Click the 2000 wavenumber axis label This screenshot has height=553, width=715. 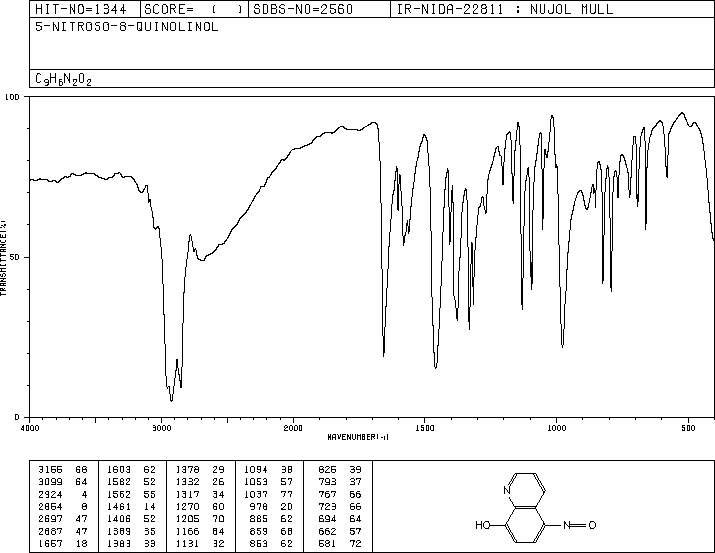pyautogui.click(x=293, y=428)
